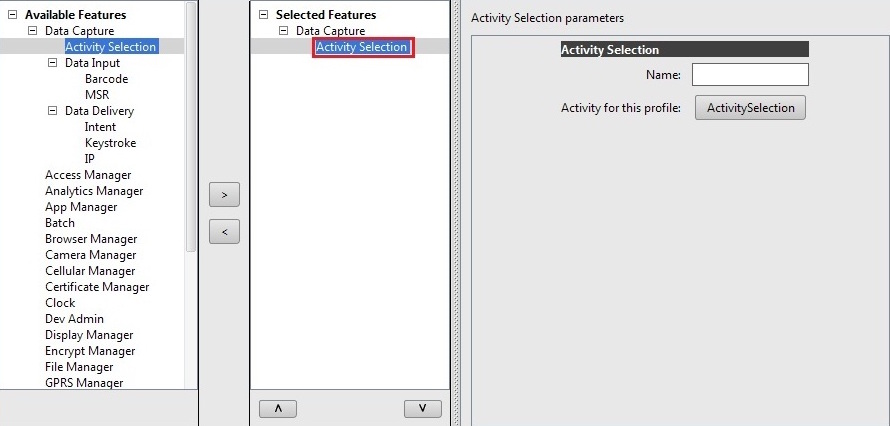
Task: Select Activity Selection in Selected Features
Action: pos(362,47)
